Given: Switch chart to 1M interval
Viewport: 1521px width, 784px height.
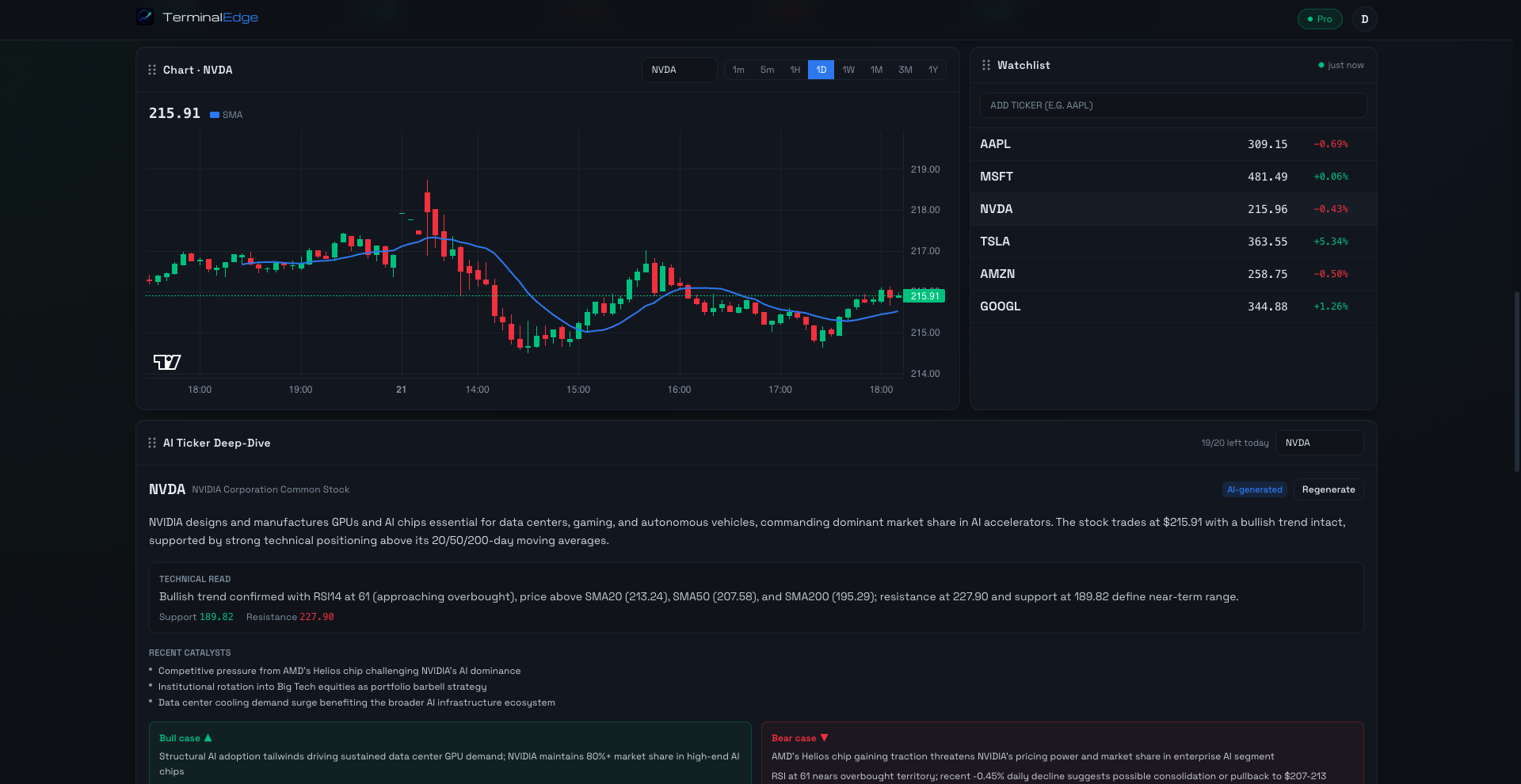Looking at the screenshot, I should 877,70.
